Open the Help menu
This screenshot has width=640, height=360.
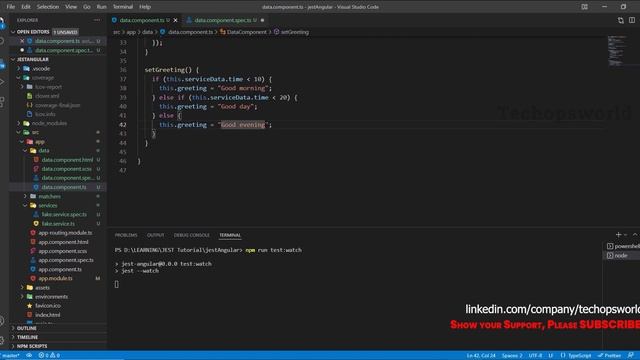click(x=145, y=7)
